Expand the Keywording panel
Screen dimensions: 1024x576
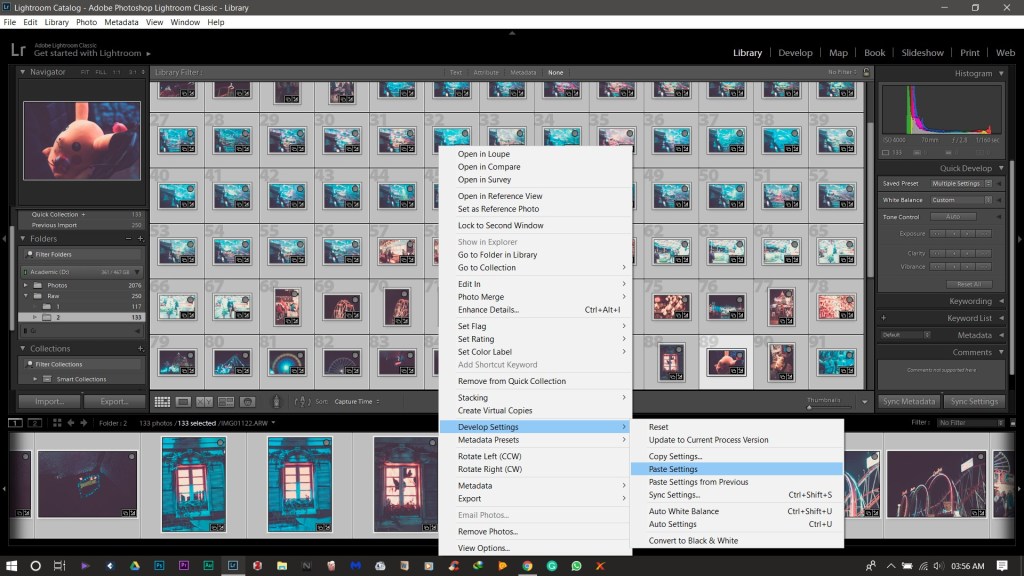(x=1002, y=301)
